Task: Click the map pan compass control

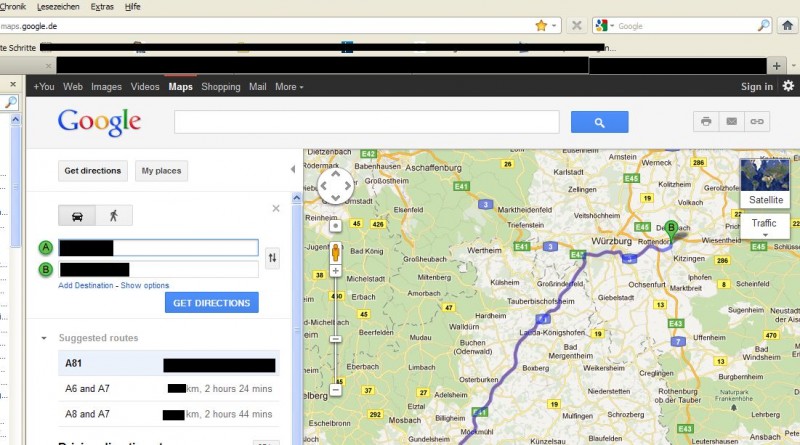Action: click(335, 186)
